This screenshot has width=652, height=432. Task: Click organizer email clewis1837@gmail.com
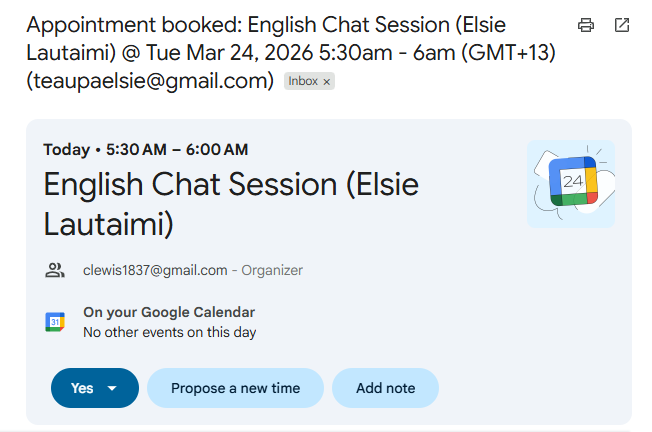[155, 270]
